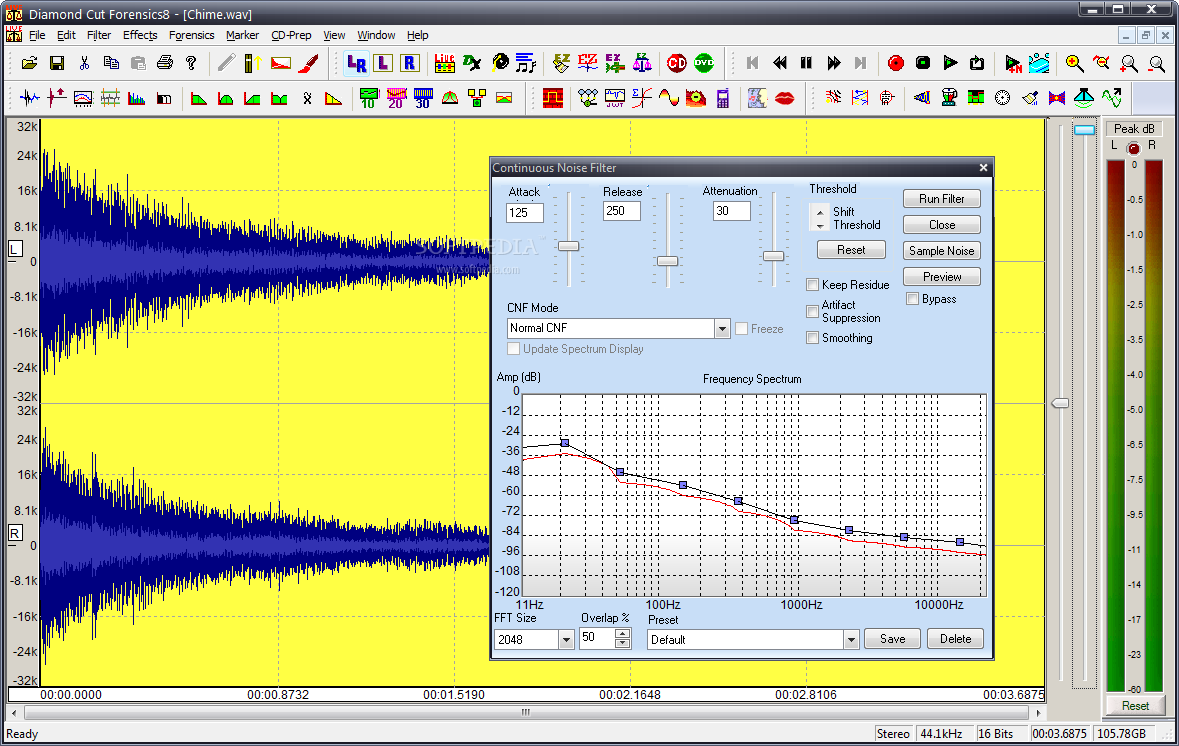The width and height of the screenshot is (1179, 746).
Task: Click the 10-band equalizer icon
Action: click(x=368, y=99)
